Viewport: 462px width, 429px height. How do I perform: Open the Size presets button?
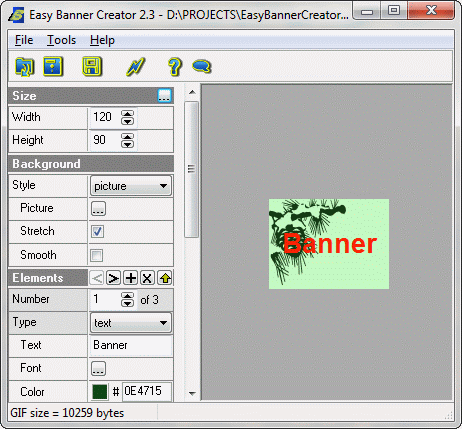[x=164, y=96]
